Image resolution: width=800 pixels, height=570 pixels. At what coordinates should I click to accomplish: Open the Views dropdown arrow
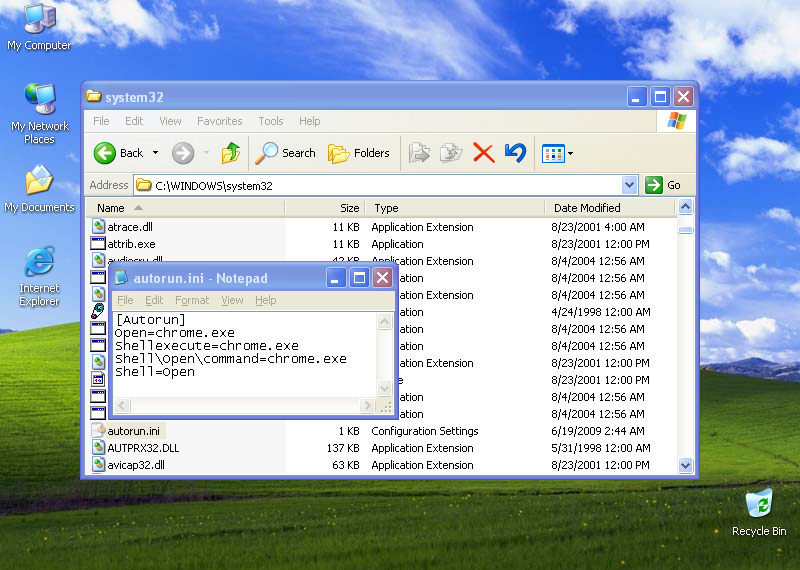click(x=570, y=153)
